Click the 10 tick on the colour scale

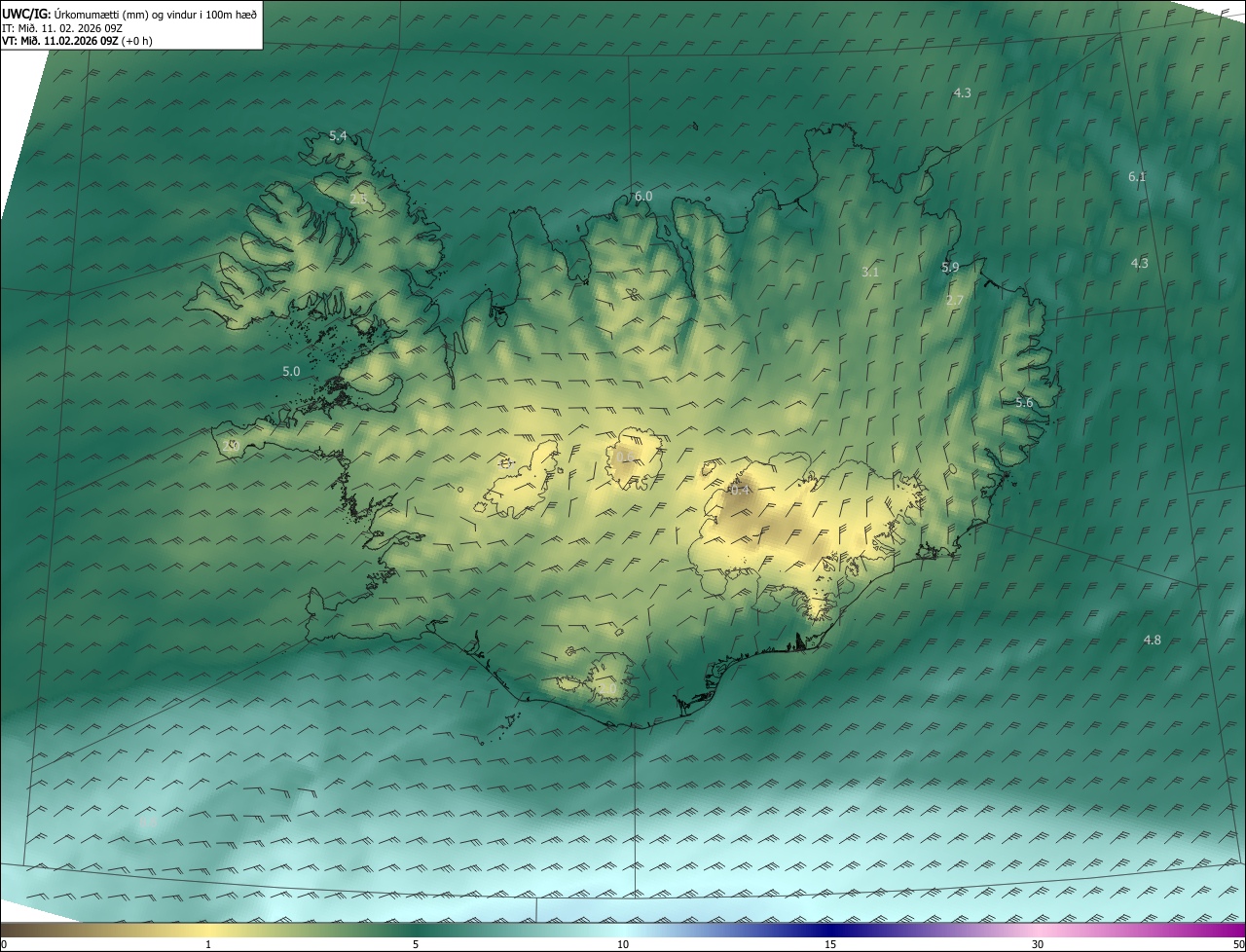(623, 944)
